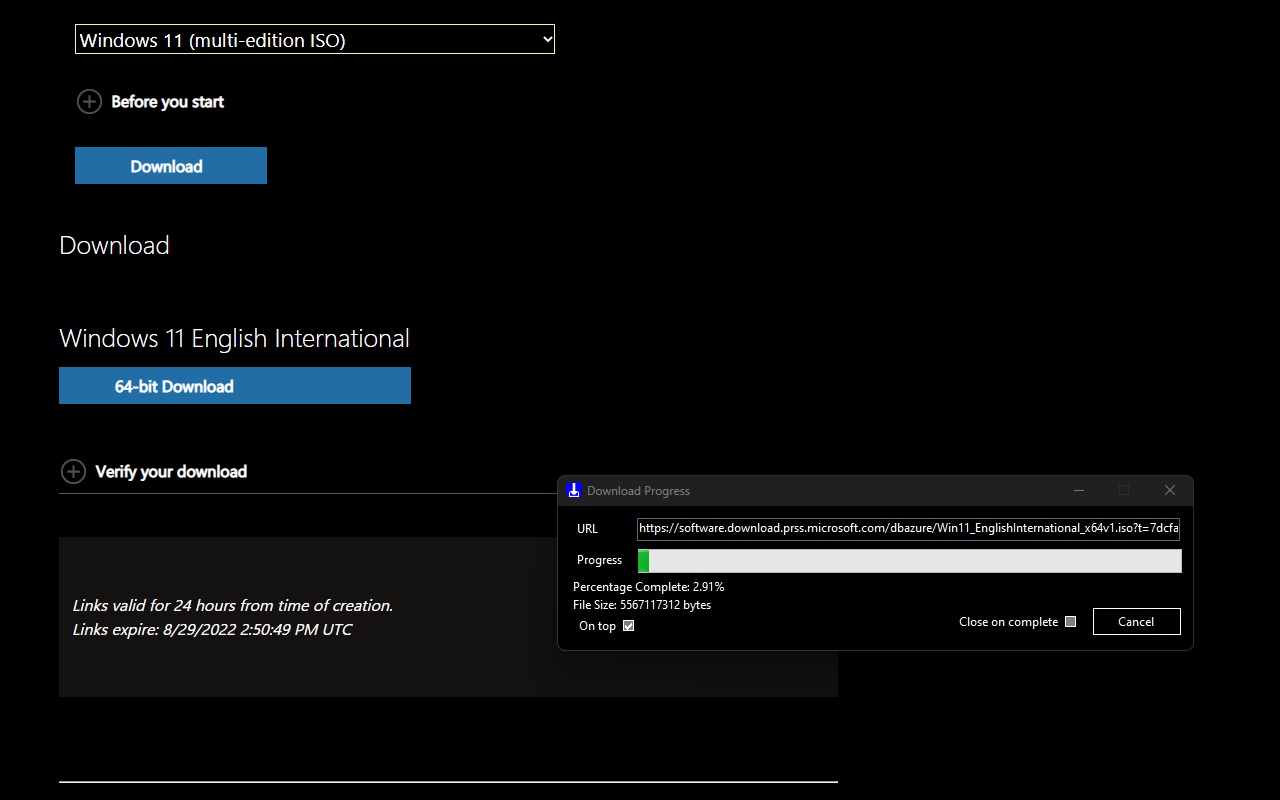Click the blue Download button

(x=171, y=166)
